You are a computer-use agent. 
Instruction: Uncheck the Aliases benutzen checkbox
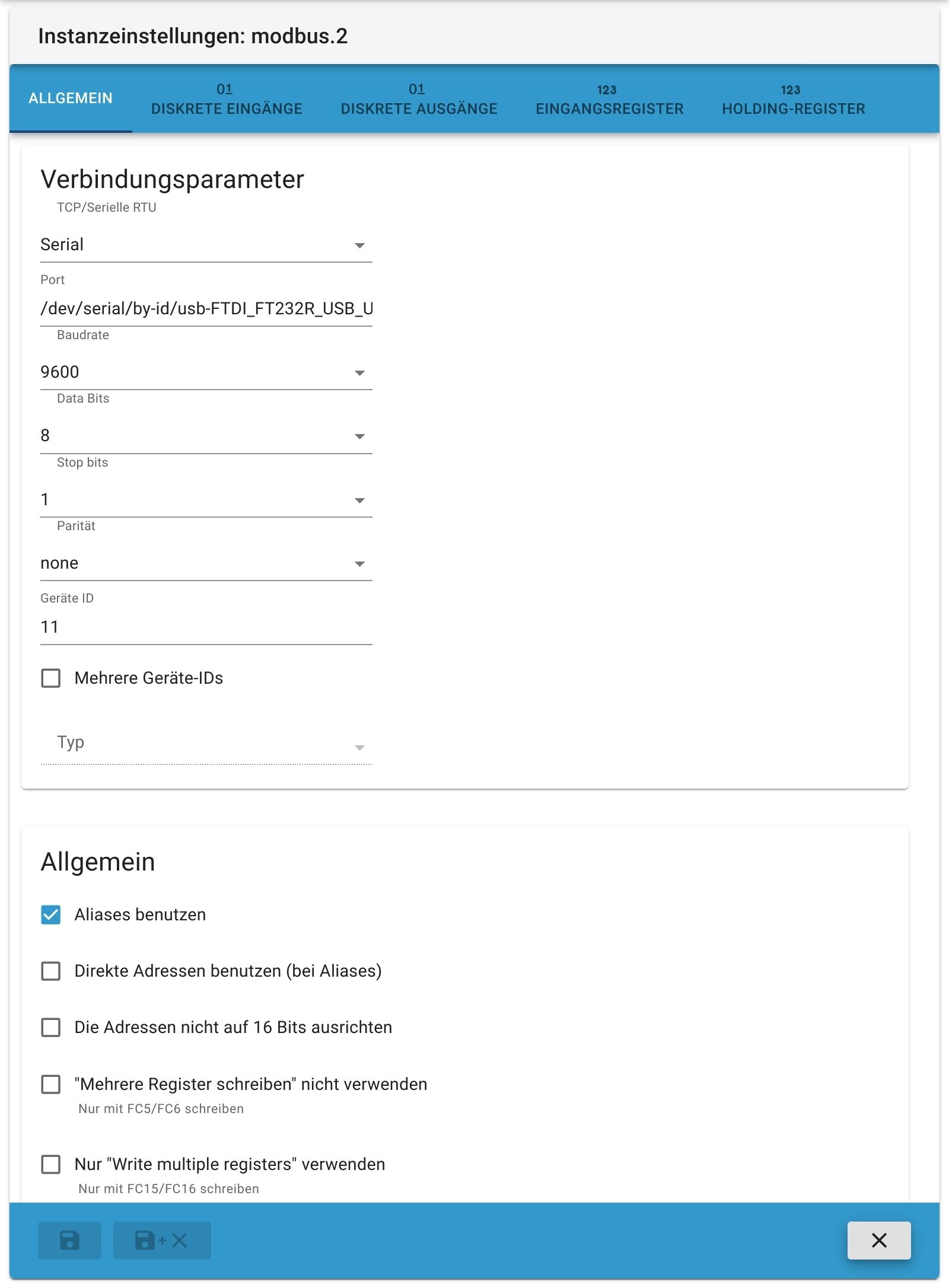51,915
